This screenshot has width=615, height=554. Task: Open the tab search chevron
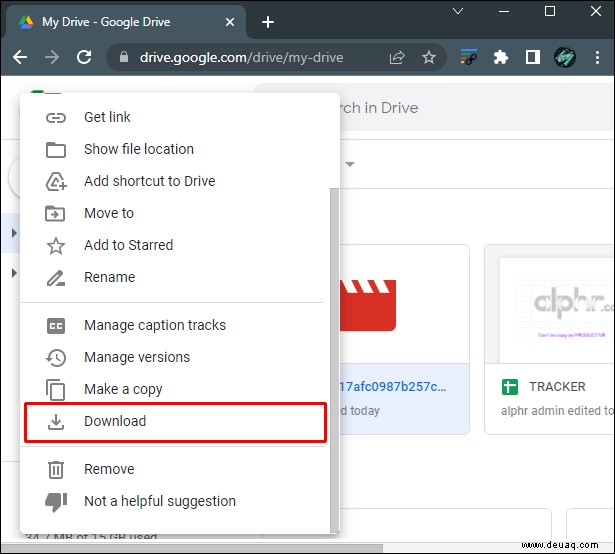coord(458,11)
